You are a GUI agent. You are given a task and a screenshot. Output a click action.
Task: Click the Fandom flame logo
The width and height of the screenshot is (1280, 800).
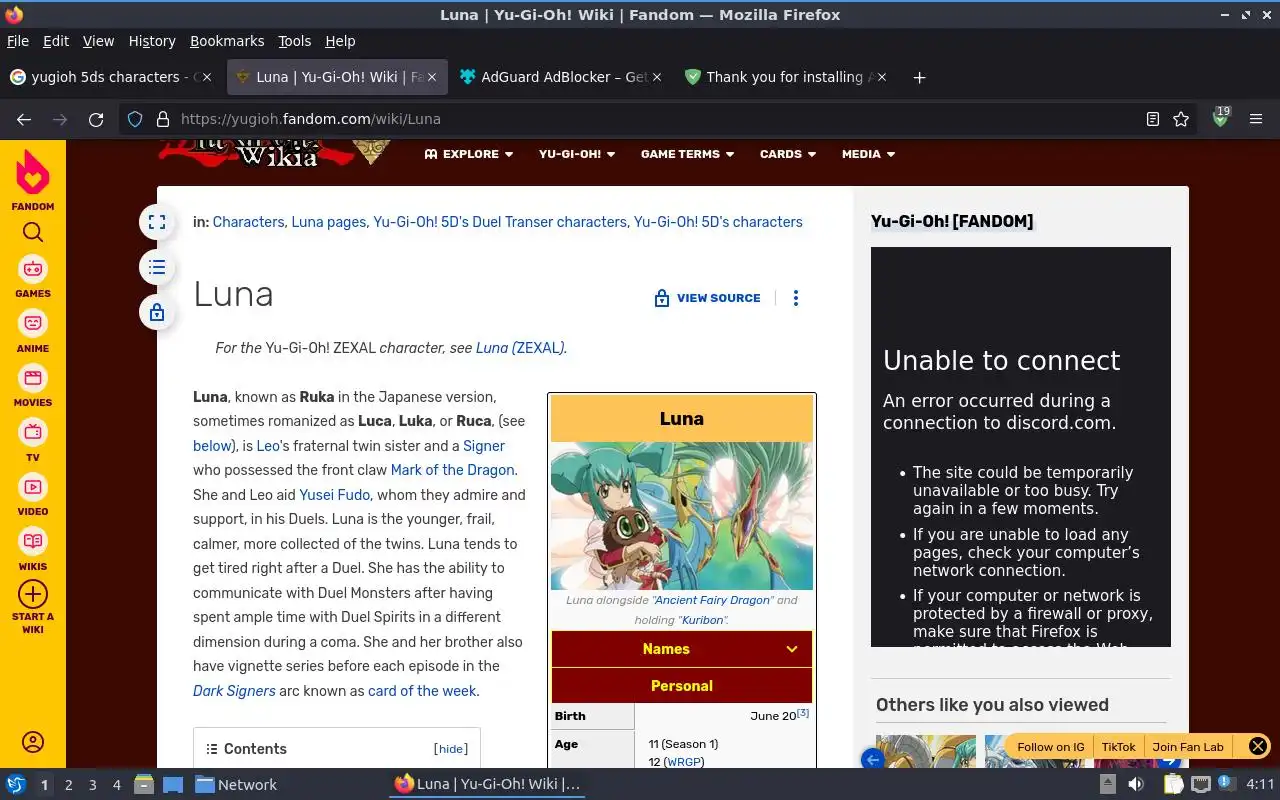(x=33, y=172)
